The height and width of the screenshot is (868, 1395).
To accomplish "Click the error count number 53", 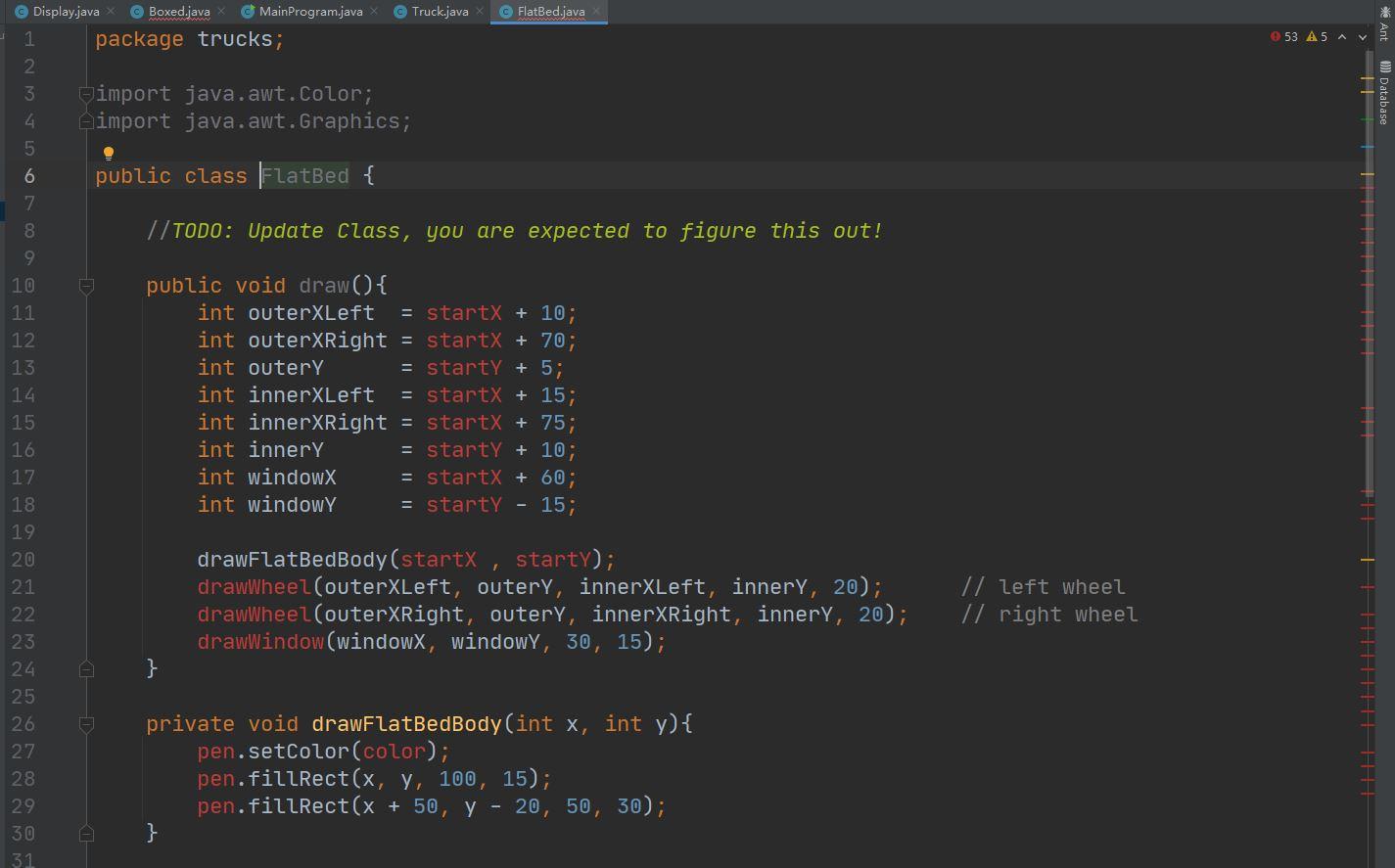I will (x=1290, y=36).
